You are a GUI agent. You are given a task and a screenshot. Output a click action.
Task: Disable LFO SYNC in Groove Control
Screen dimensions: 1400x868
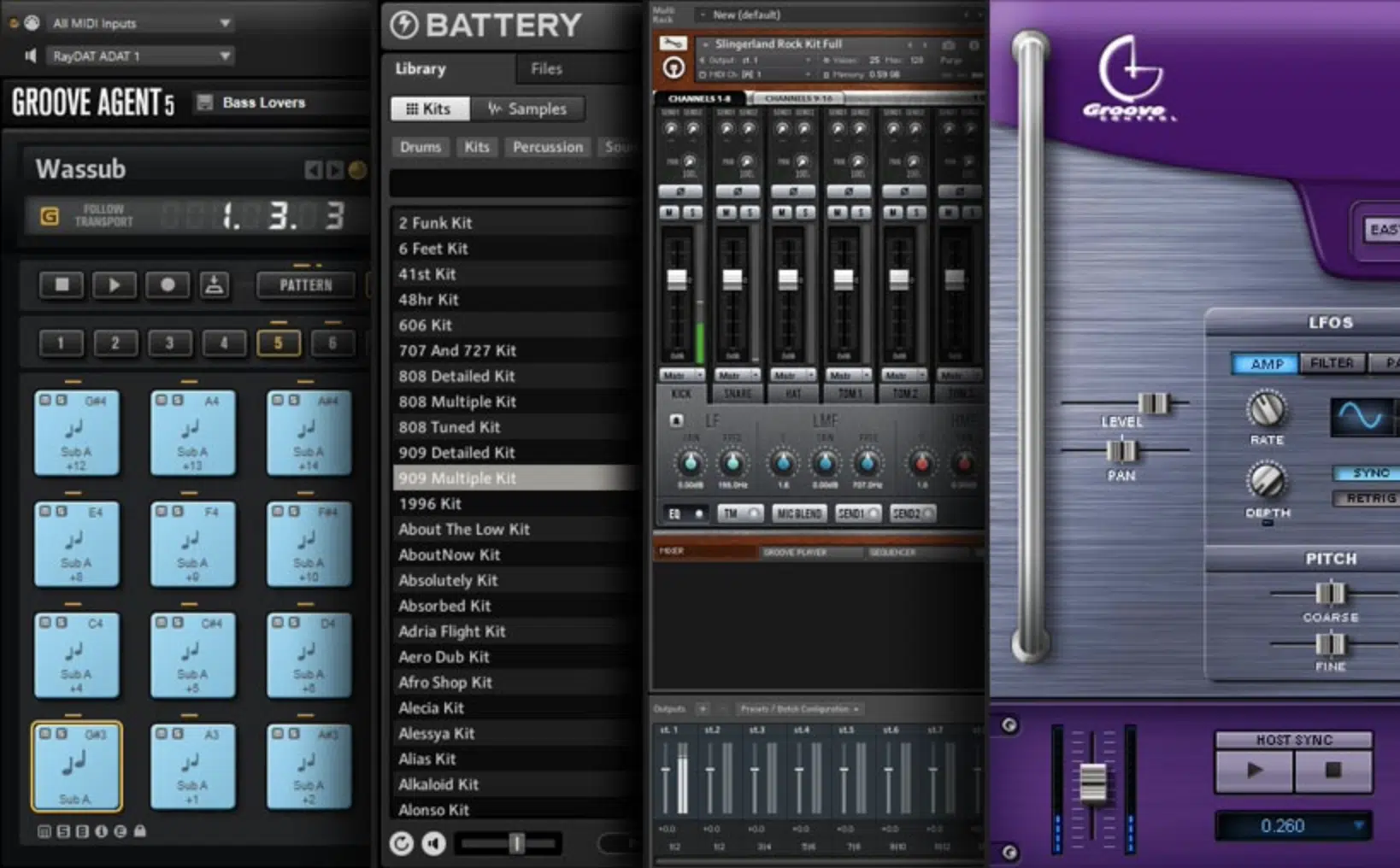(x=1368, y=472)
